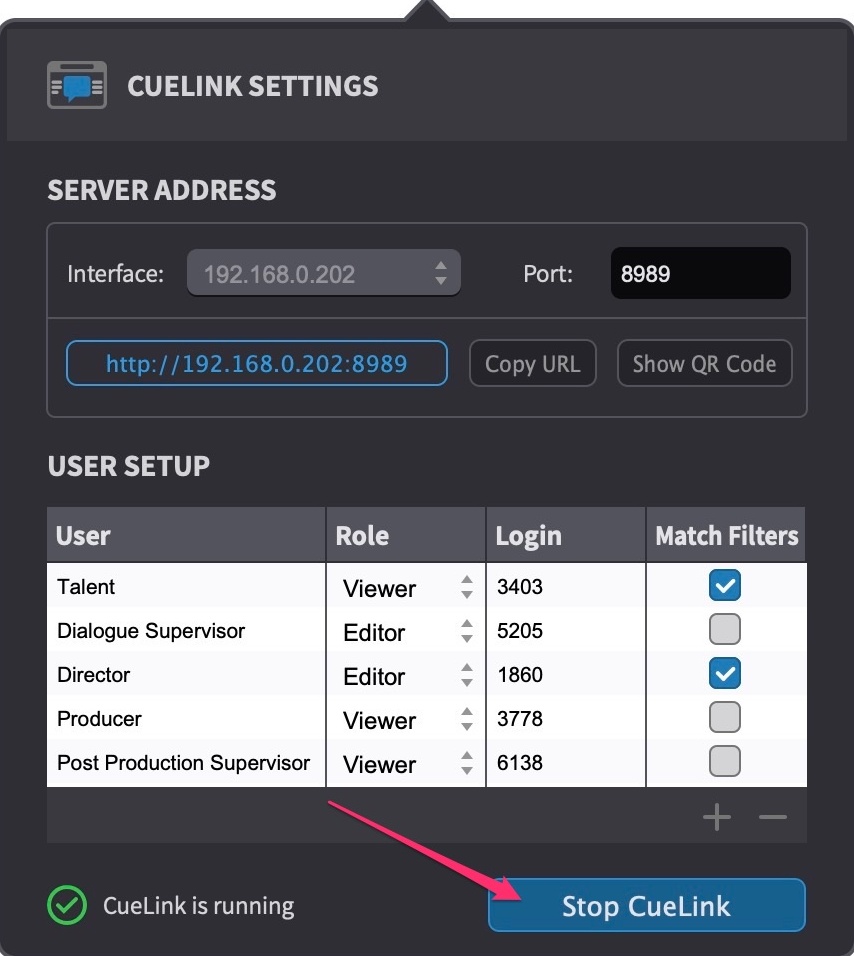
Task: Click the CueLink is running status text
Action: coord(199,905)
